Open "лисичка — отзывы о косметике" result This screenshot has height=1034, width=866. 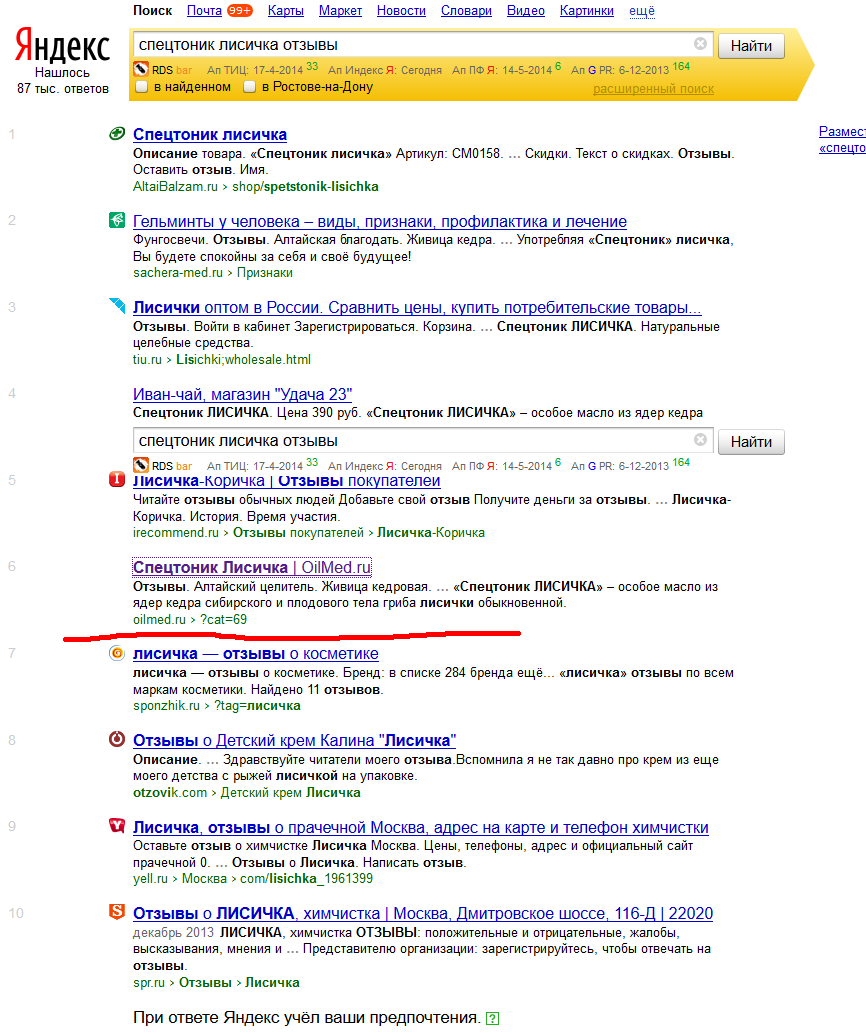point(256,654)
